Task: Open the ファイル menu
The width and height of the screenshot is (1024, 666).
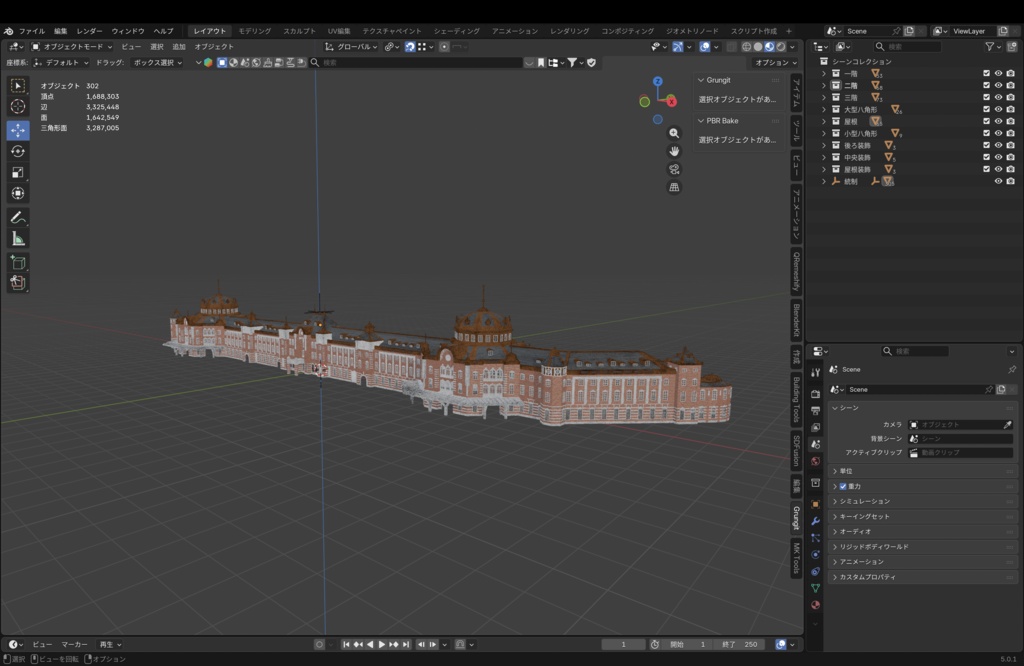Action: pyautogui.click(x=31, y=31)
